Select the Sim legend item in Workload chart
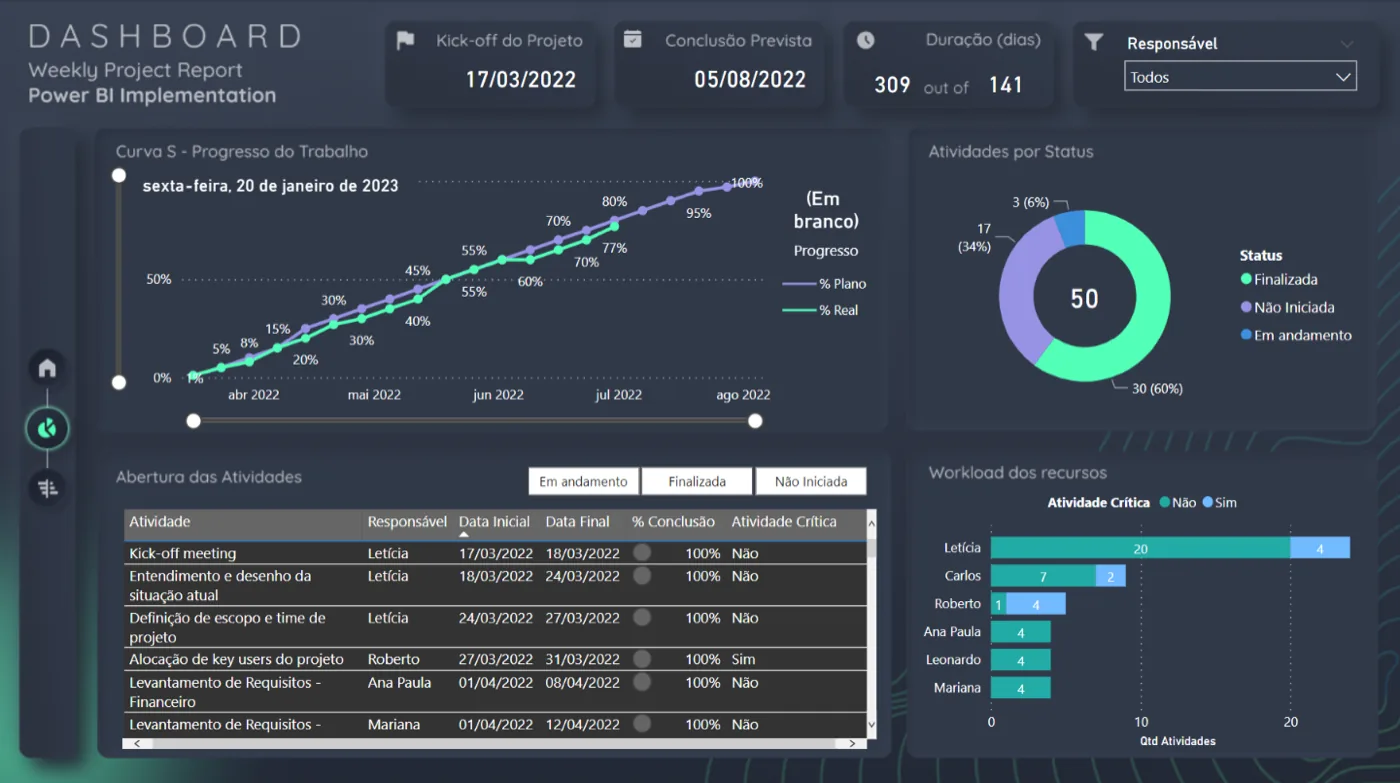 click(1220, 503)
